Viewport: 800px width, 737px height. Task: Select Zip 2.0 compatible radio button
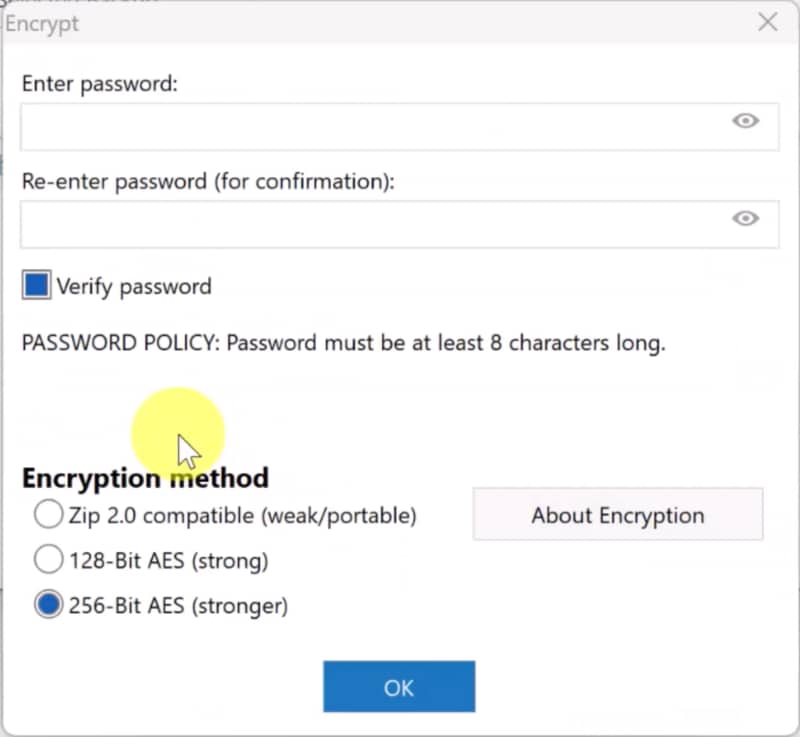click(48, 516)
